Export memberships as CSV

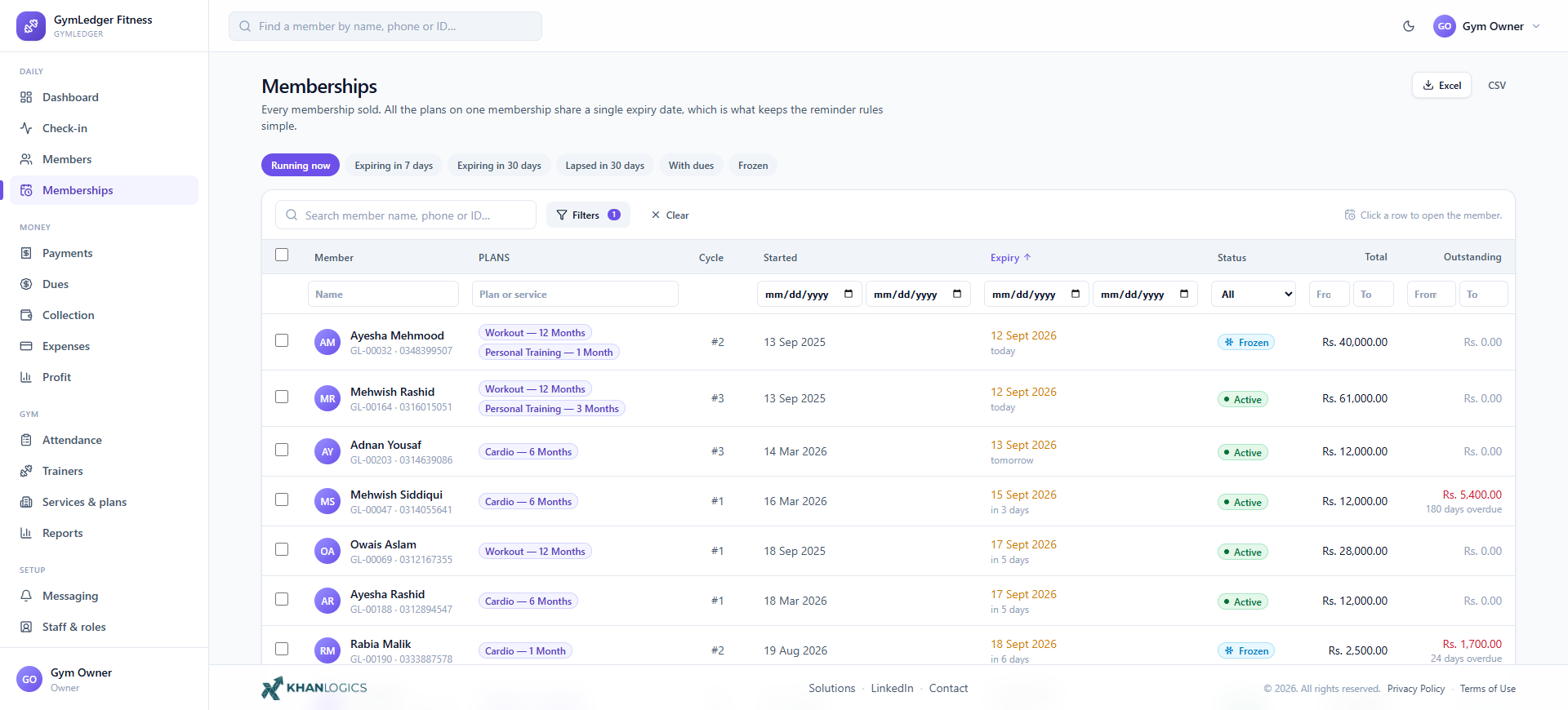coord(1497,85)
